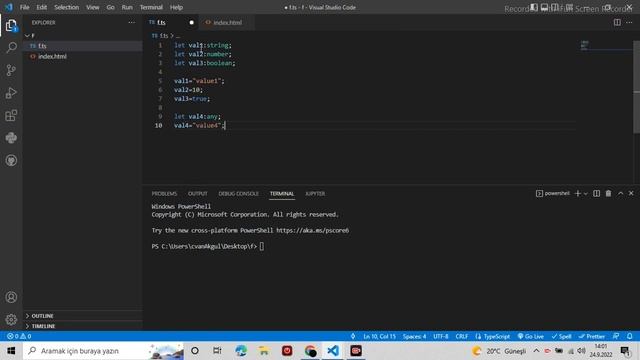Open the Explorer view in activity bar
Image resolution: width=640 pixels, height=360 pixels.
tap(11, 26)
